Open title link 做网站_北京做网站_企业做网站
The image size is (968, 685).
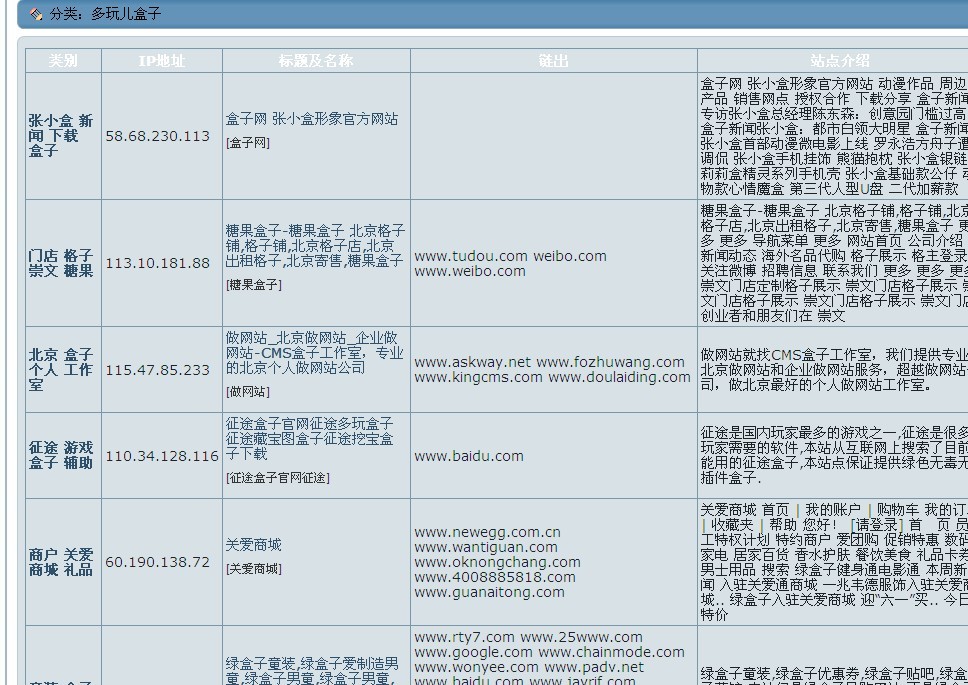tap(314, 353)
